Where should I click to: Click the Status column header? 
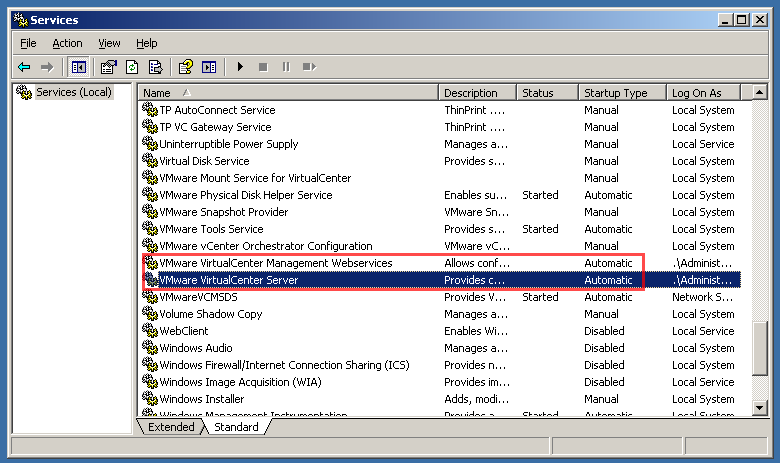click(x=547, y=93)
